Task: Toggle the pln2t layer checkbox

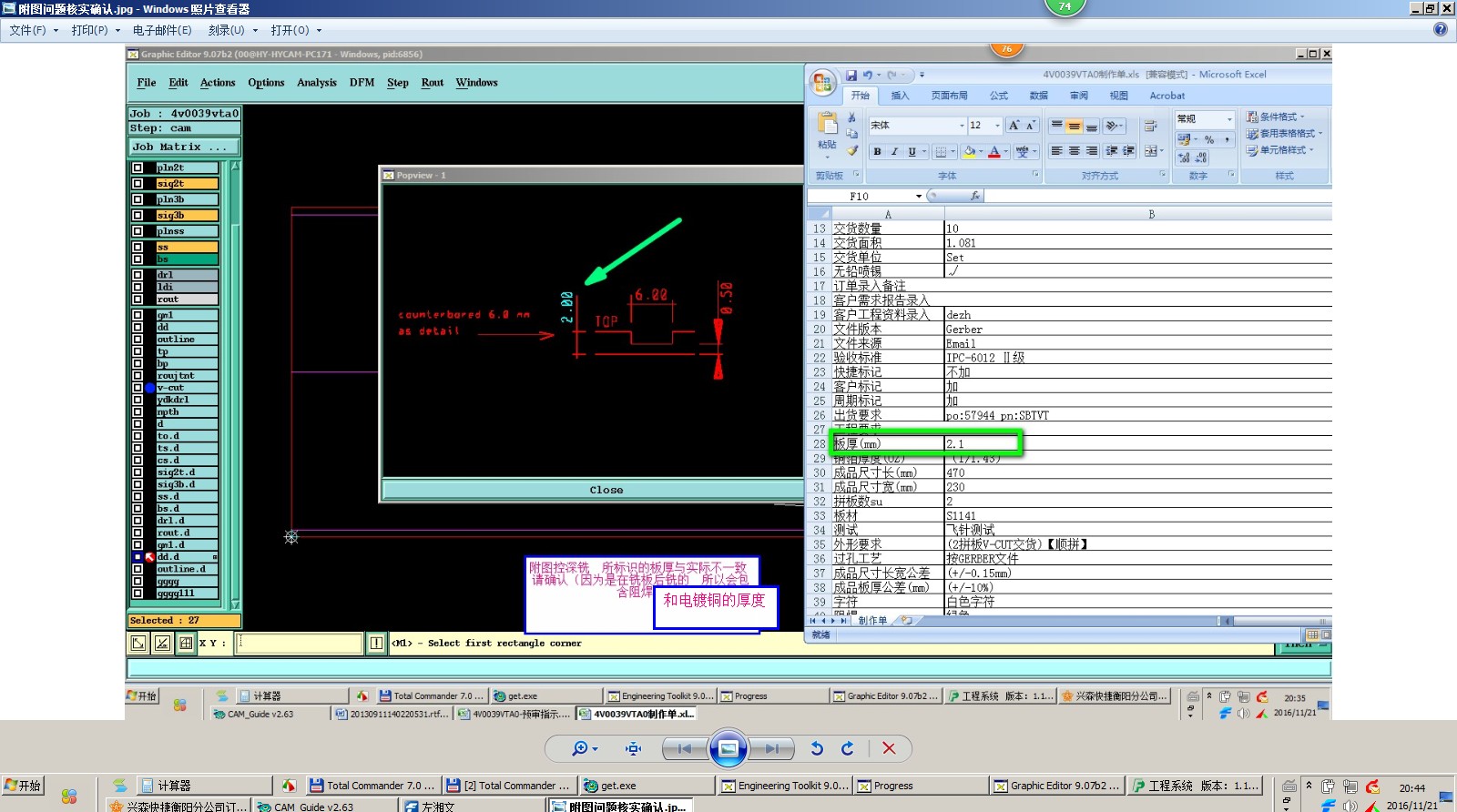Action: coord(138,167)
